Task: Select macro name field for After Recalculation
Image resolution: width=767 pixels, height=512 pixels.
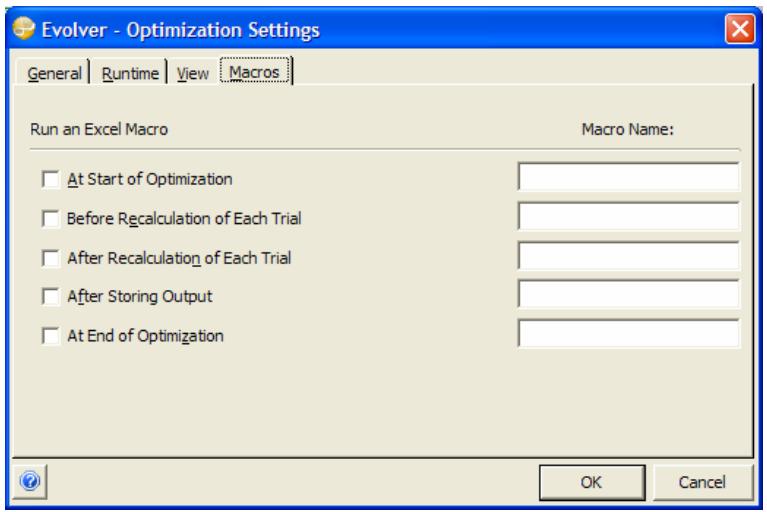Action: coord(629,255)
